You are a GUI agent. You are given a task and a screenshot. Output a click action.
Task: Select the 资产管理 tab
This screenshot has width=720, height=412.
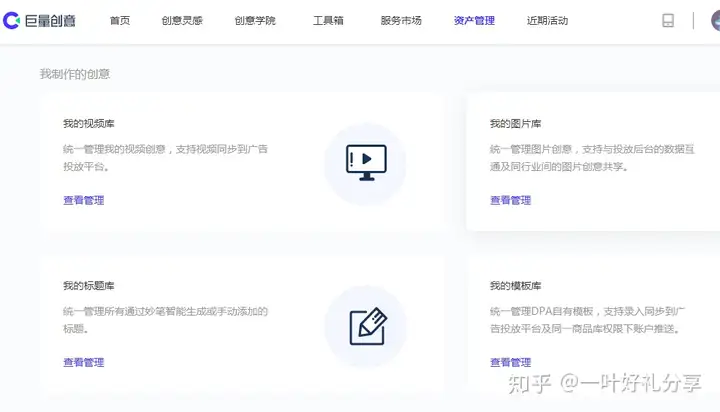point(474,21)
